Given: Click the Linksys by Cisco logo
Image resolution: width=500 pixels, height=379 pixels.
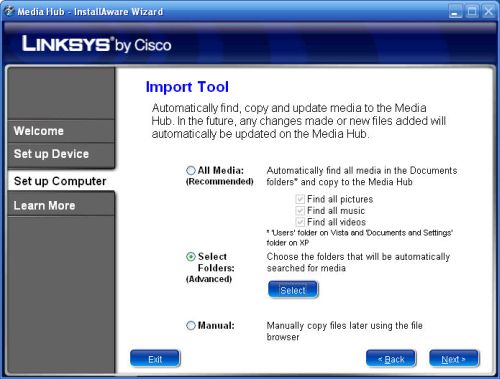Looking at the screenshot, I should 97,45.
